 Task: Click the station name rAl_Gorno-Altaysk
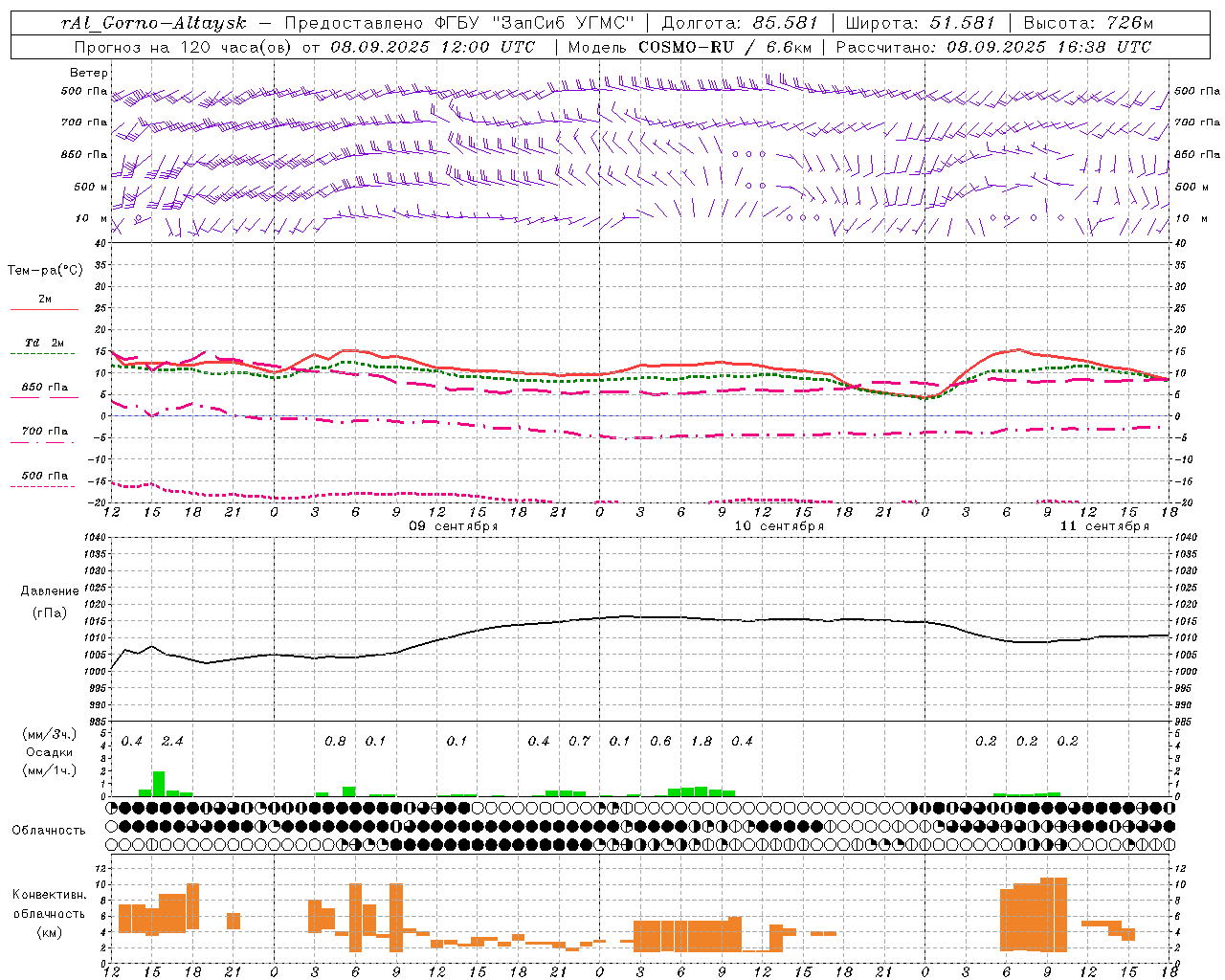click(x=154, y=23)
